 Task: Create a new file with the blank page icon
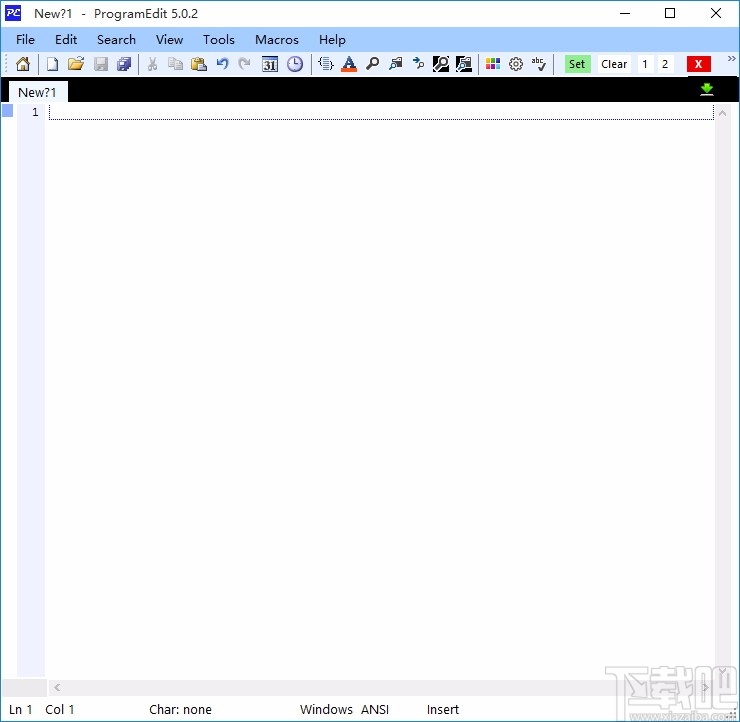(52, 64)
